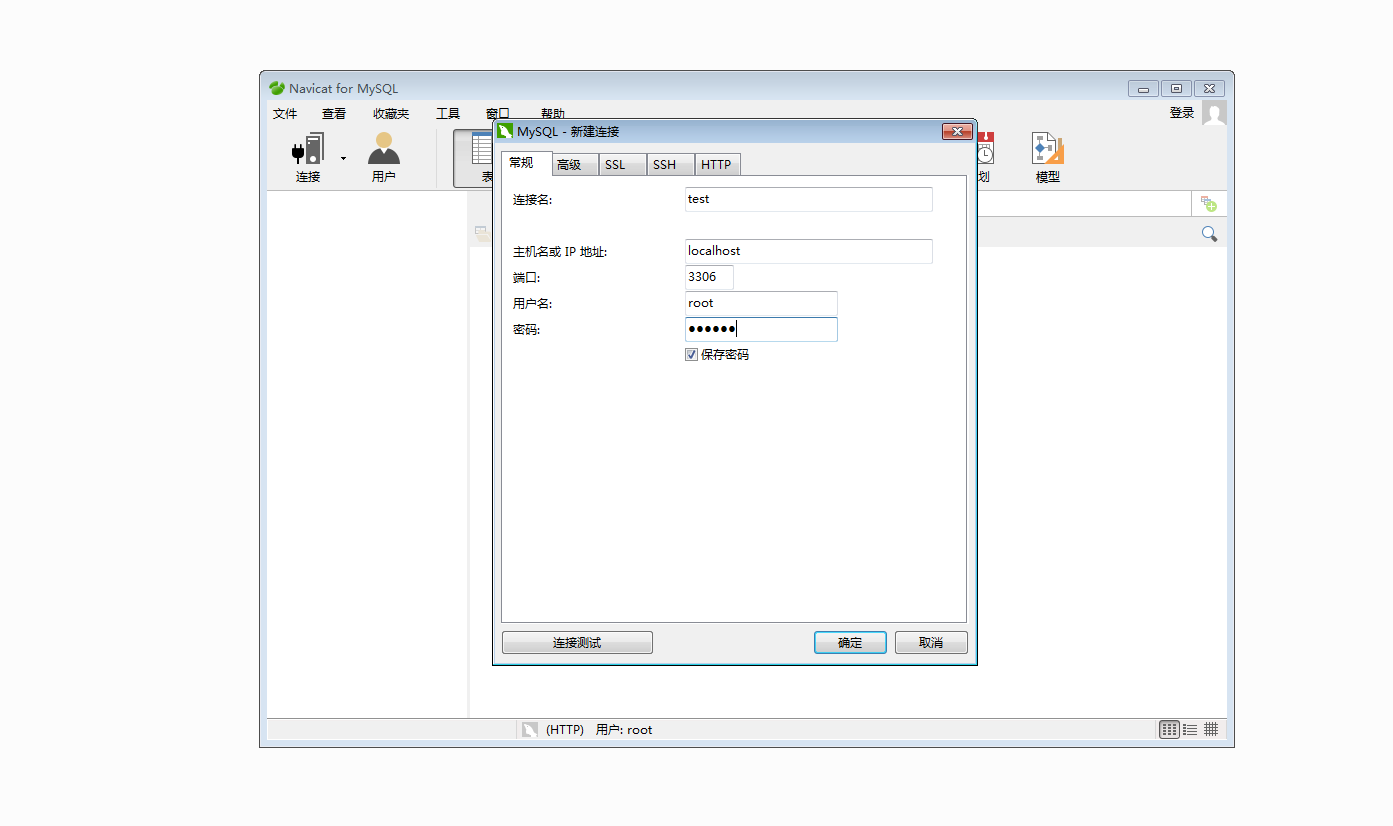Click the 连接名 field containing test
The image size is (1393, 826).
[x=808, y=199]
